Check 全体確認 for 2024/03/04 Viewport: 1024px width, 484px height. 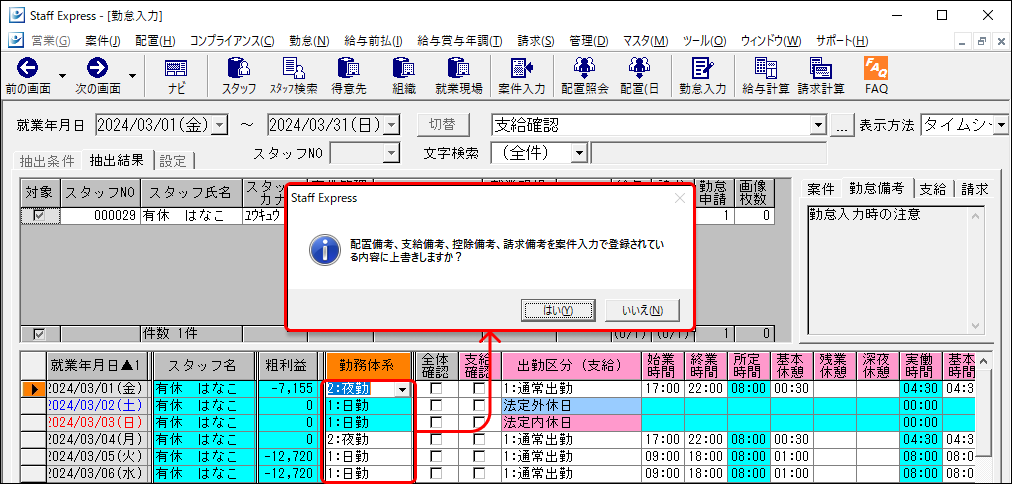436,439
